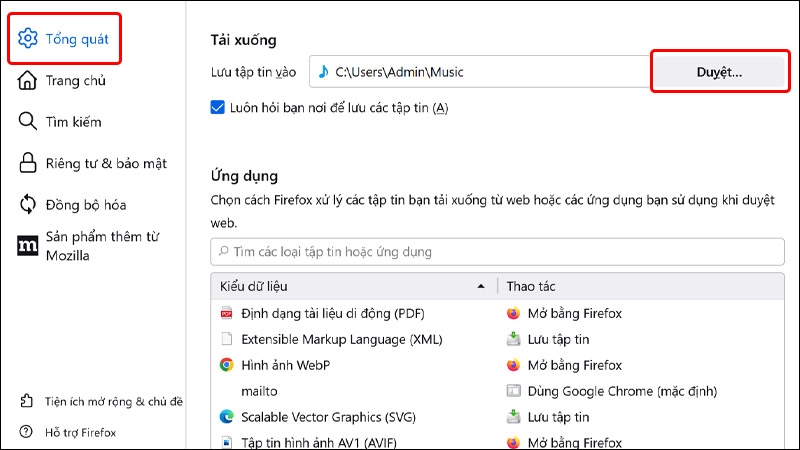Open XML action dropdown: Lưu tập tin
800x450 pixels.
[x=559, y=339]
